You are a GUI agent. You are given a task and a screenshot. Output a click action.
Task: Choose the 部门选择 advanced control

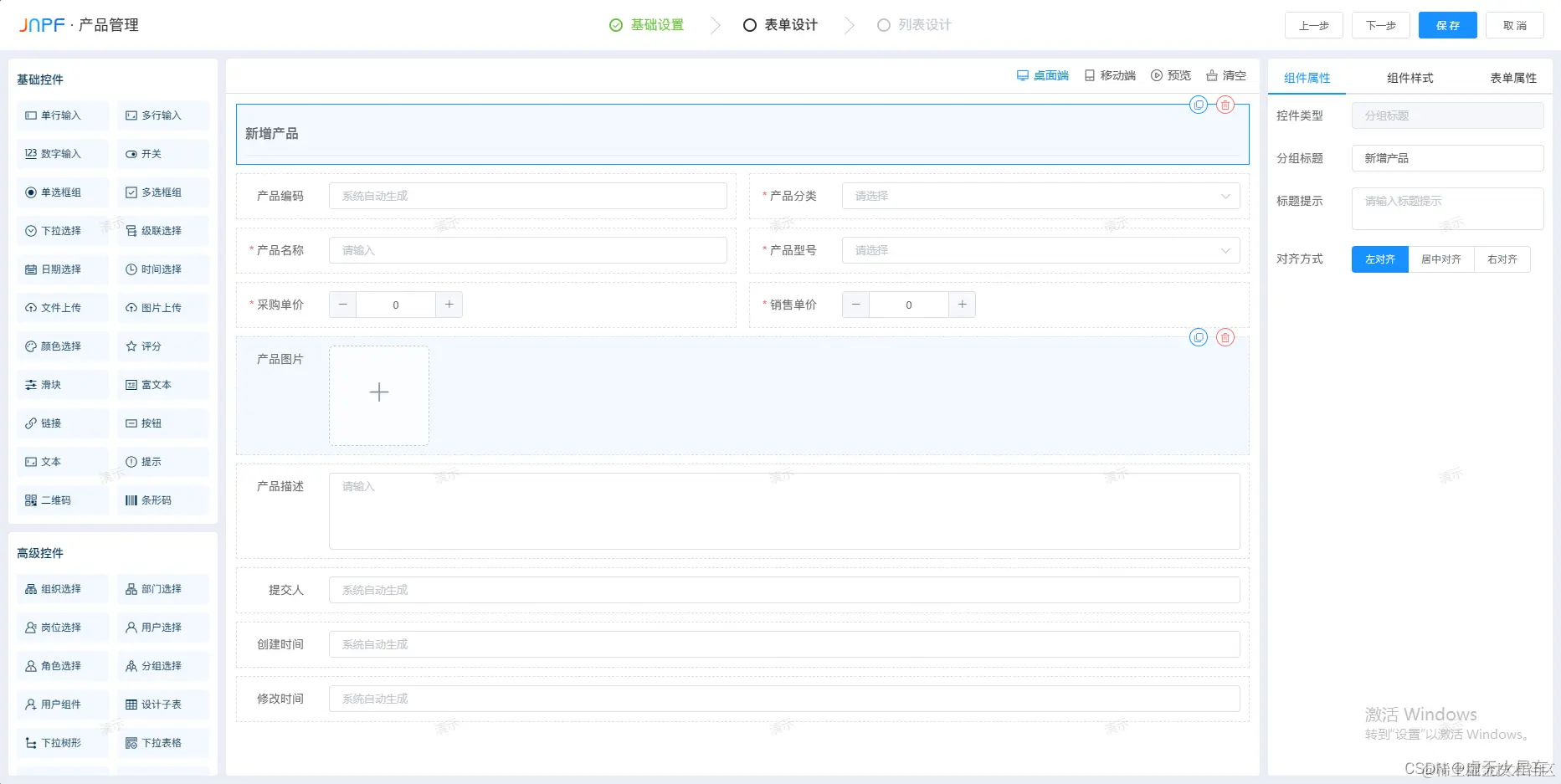(x=163, y=589)
